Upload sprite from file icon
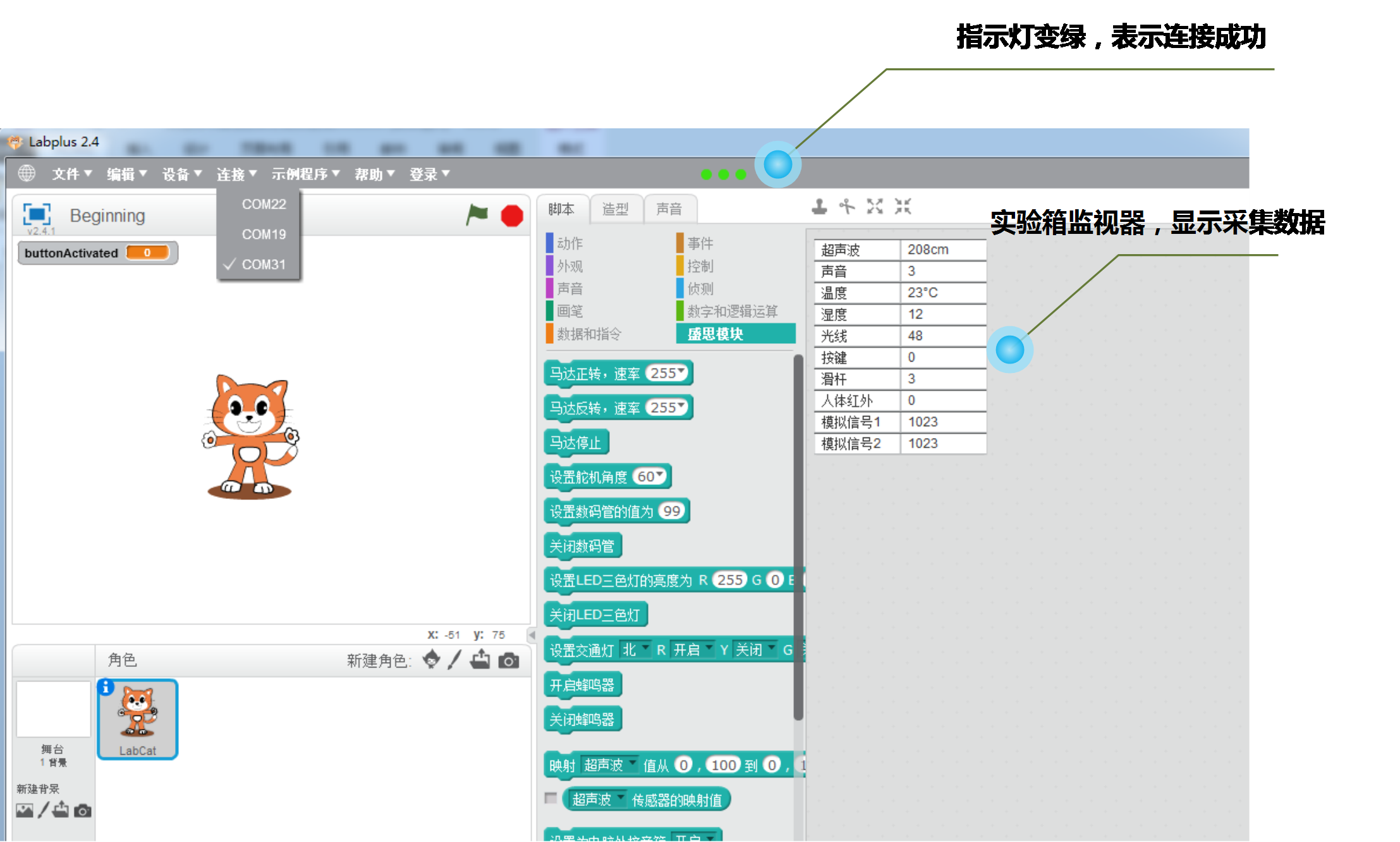Viewport: 1400px width, 842px height. point(480,659)
